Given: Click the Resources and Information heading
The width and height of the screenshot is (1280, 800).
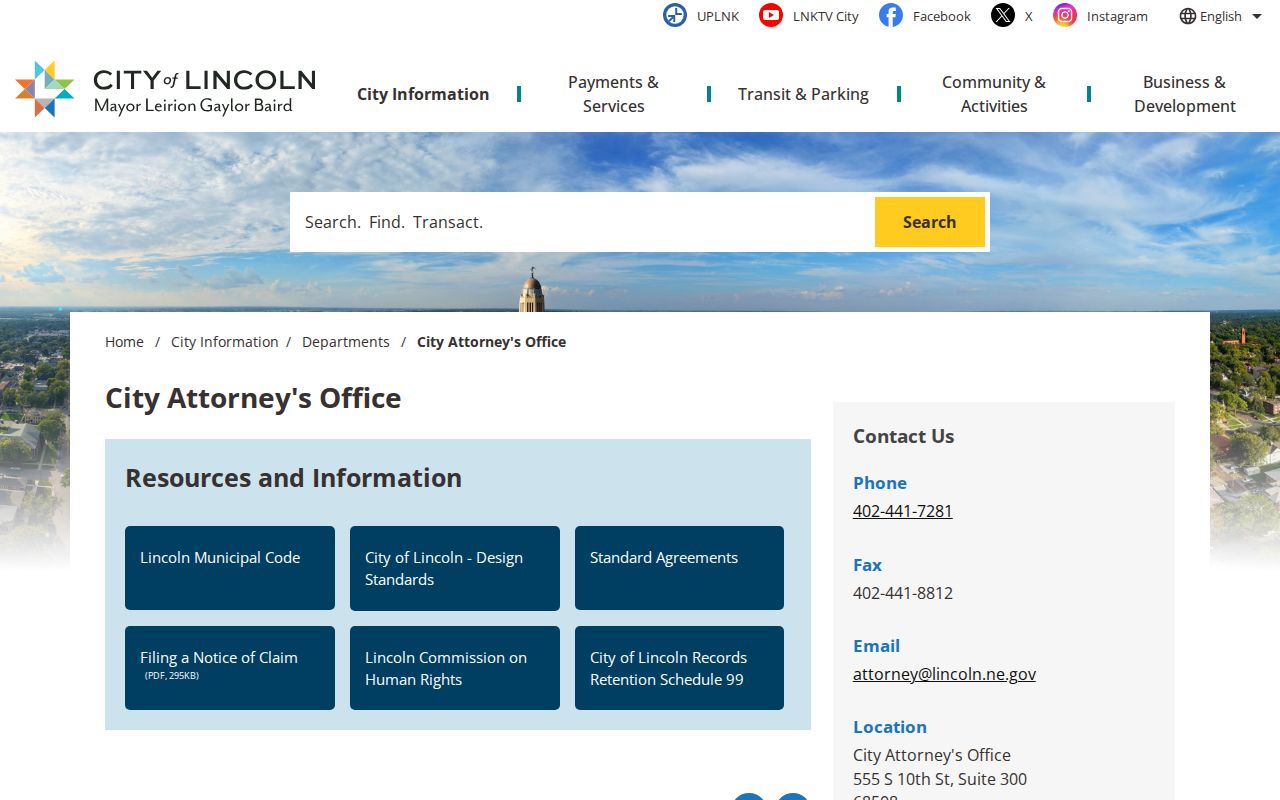Looking at the screenshot, I should pyautogui.click(x=293, y=478).
